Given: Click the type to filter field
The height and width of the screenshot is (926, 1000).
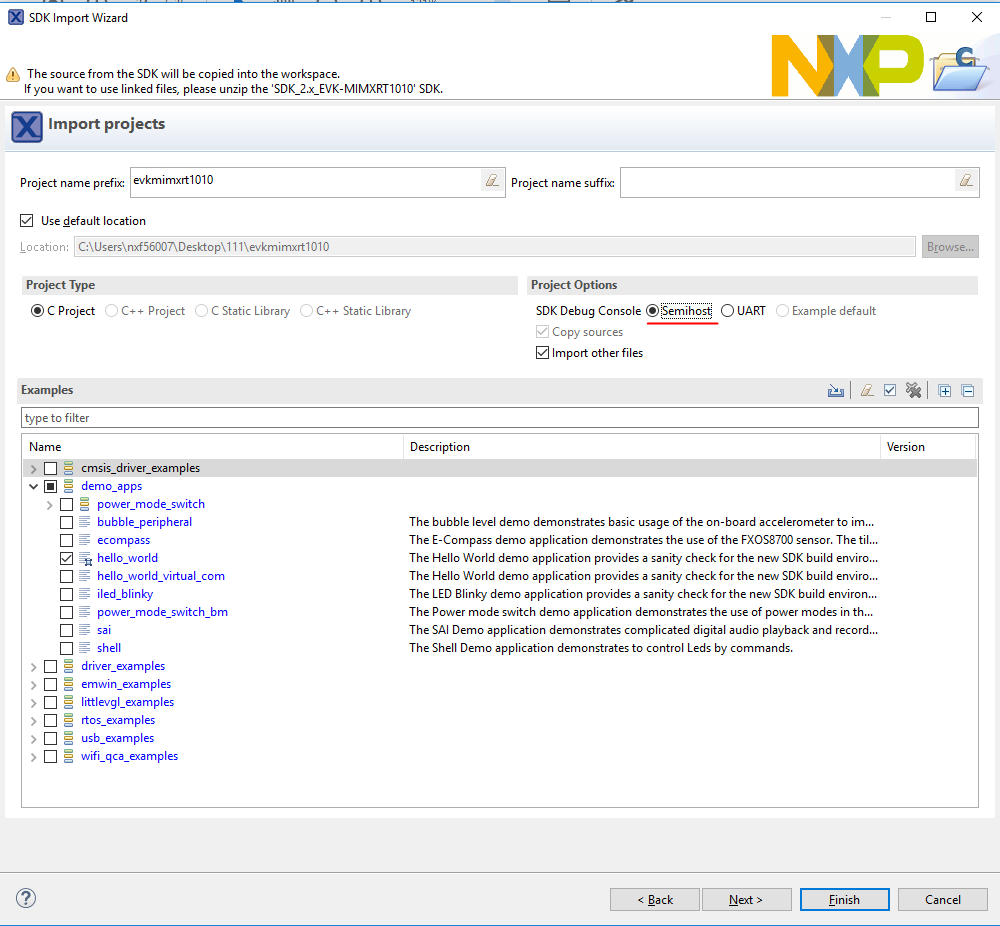Looking at the screenshot, I should 500,418.
